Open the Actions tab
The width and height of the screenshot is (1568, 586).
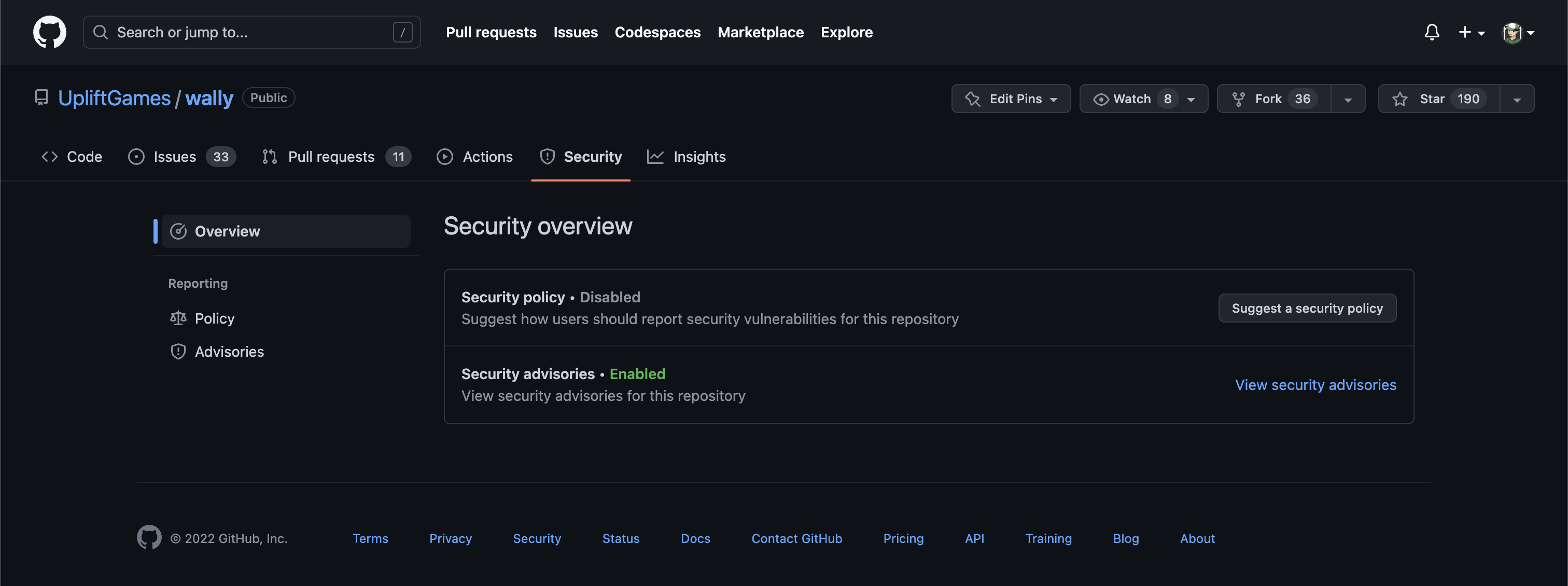pyautogui.click(x=475, y=157)
